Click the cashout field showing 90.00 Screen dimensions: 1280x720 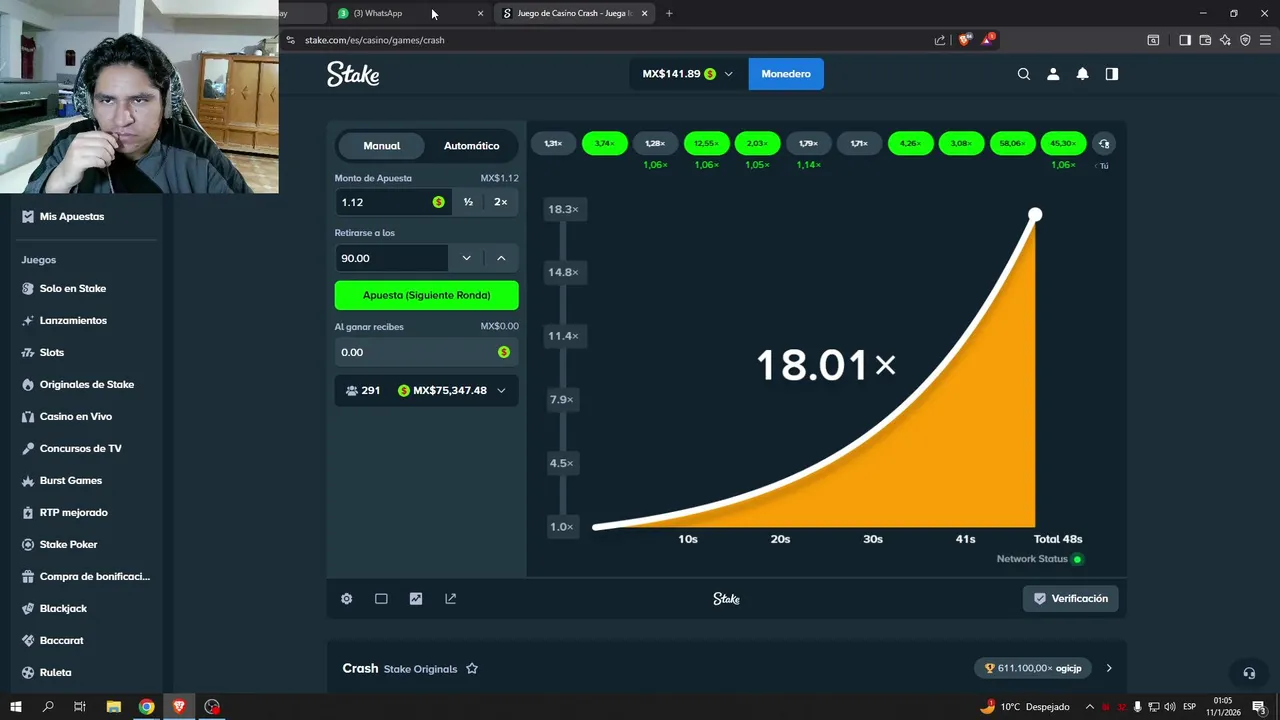point(392,258)
